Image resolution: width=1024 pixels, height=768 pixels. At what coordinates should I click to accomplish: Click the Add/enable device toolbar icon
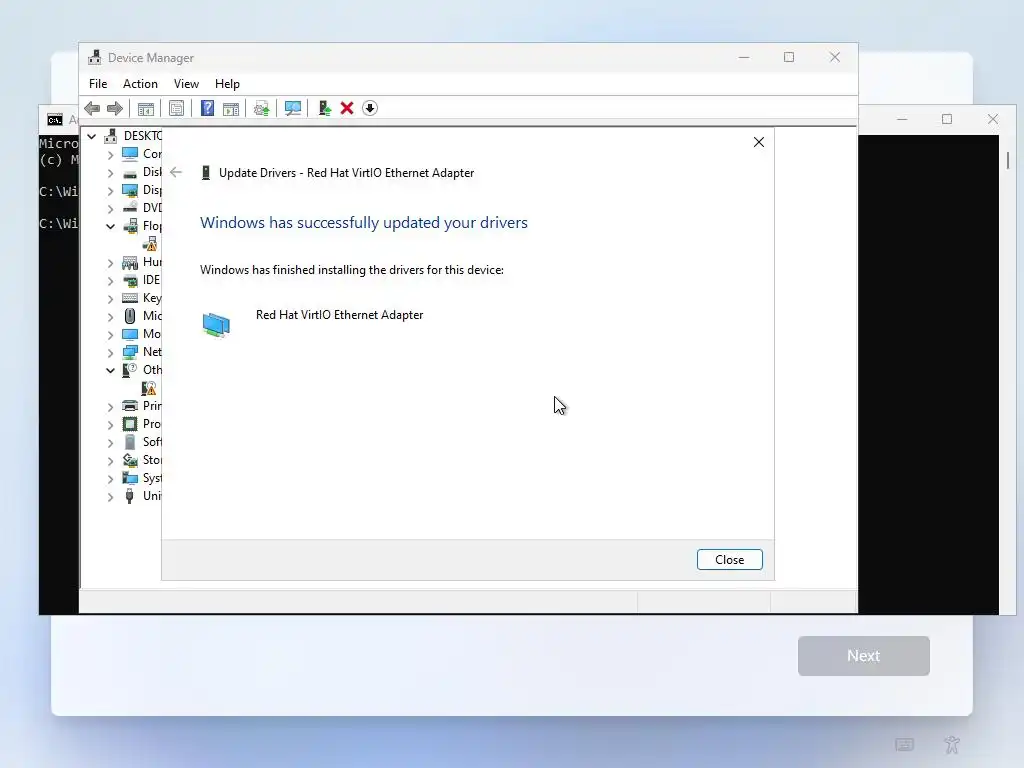coord(325,108)
